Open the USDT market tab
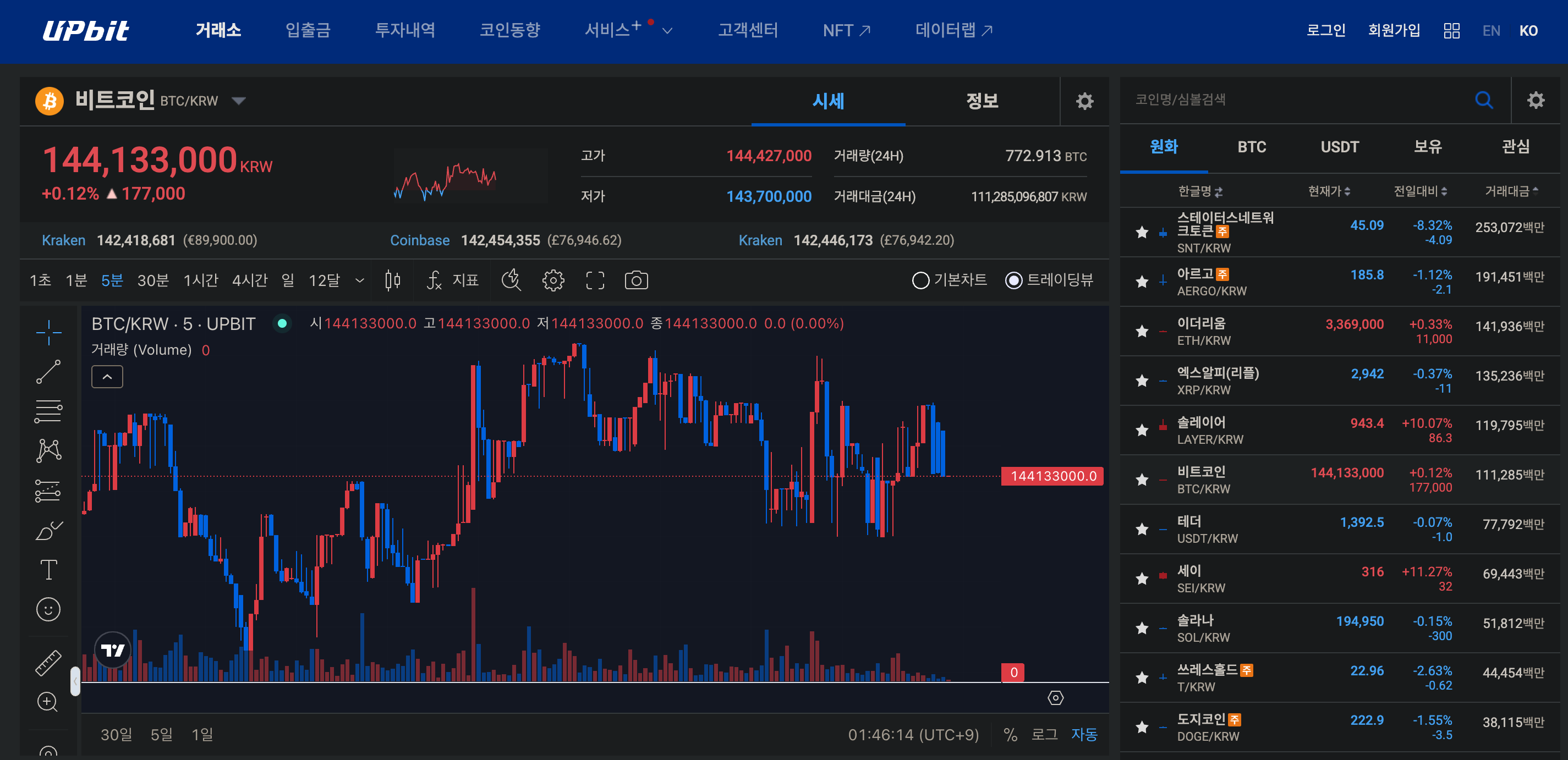Screen dimensions: 1568x760 [x=1339, y=147]
